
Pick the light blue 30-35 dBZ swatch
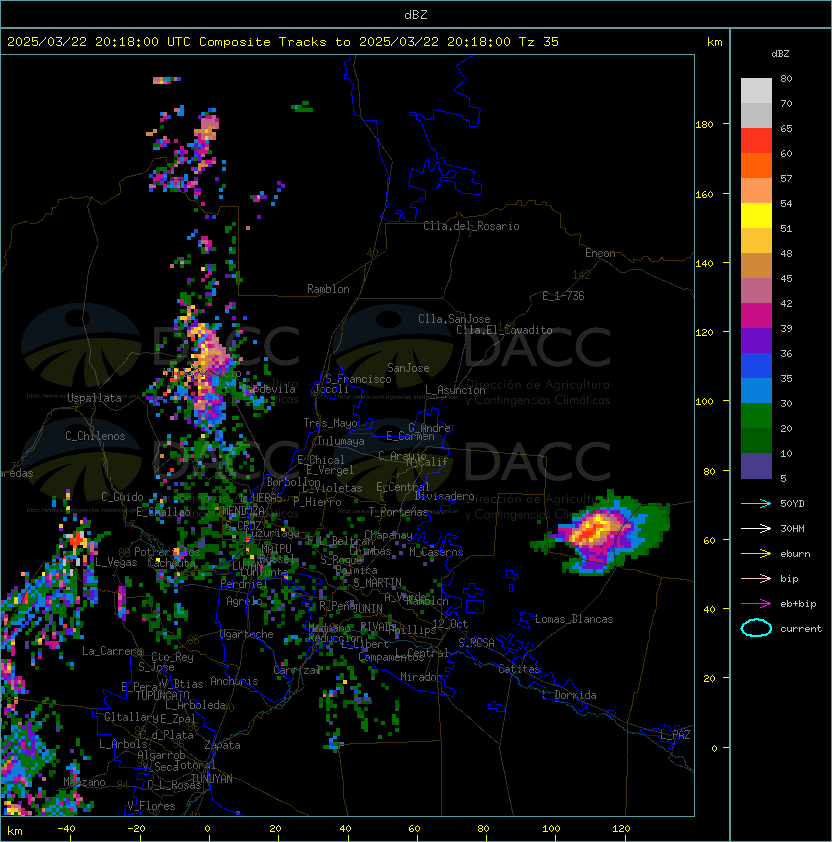click(756, 390)
